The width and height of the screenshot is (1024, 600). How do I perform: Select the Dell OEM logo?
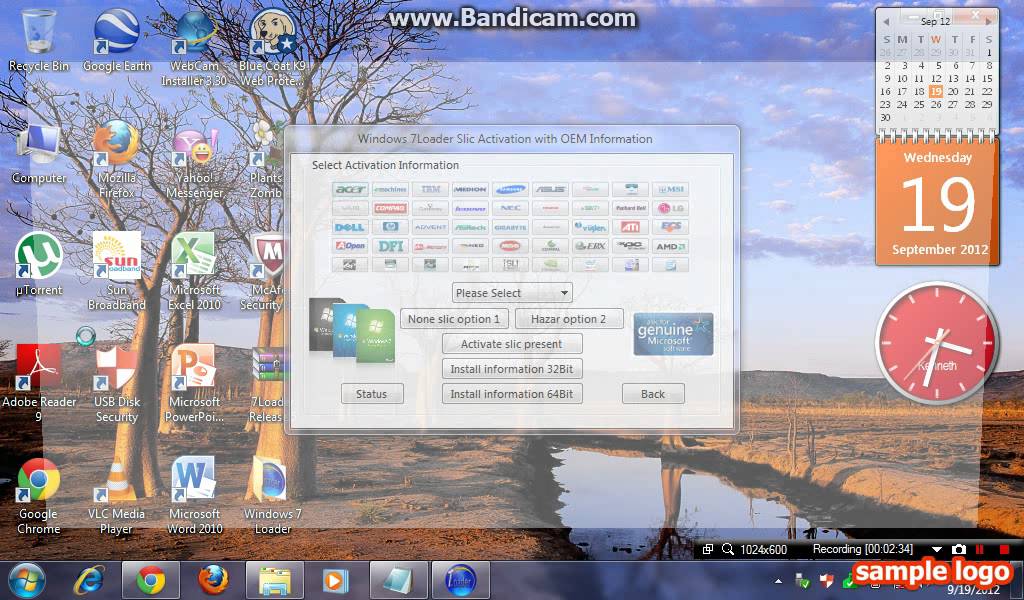350,227
